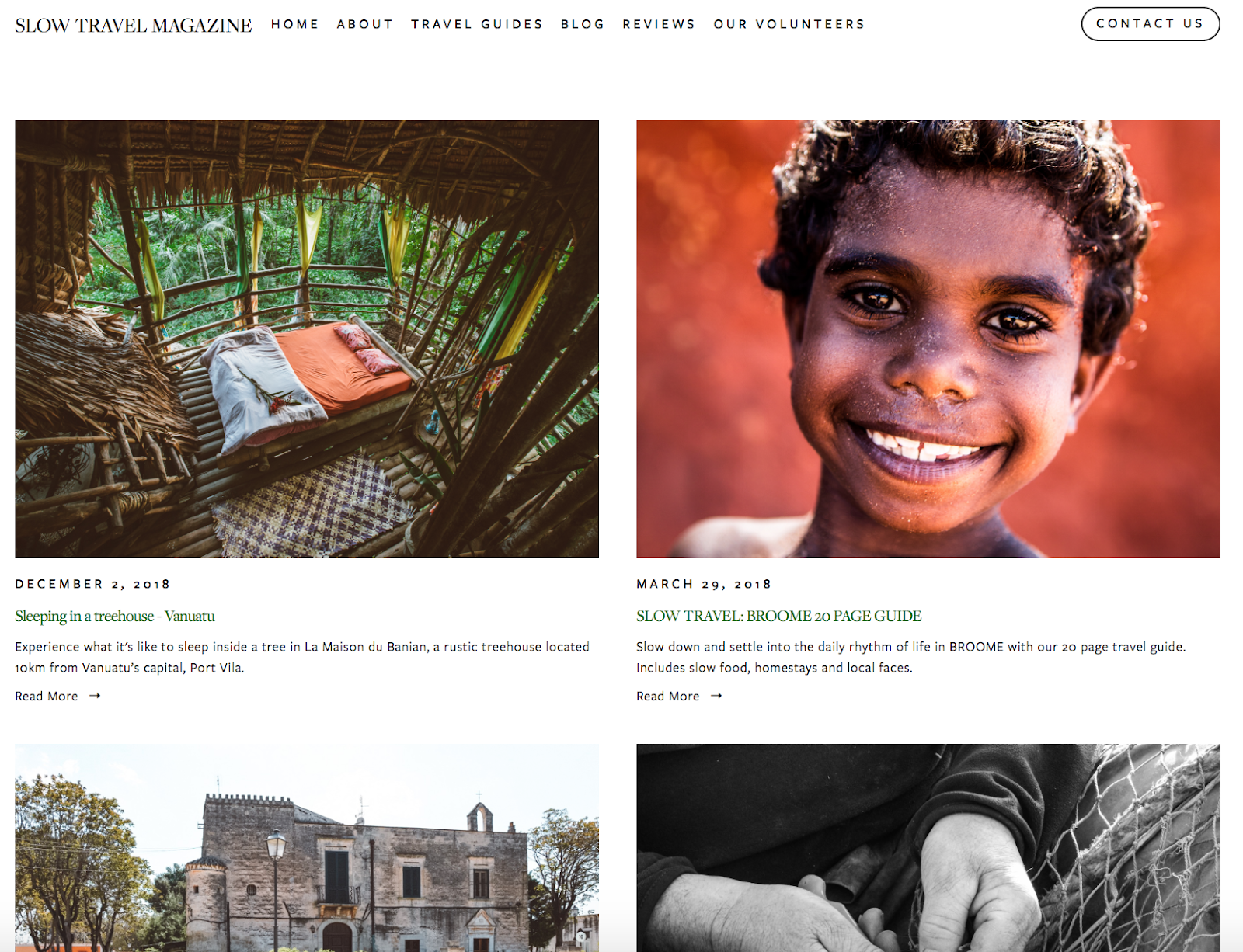Select Travel Guides in the navigation
The height and width of the screenshot is (952, 1243).
477,24
